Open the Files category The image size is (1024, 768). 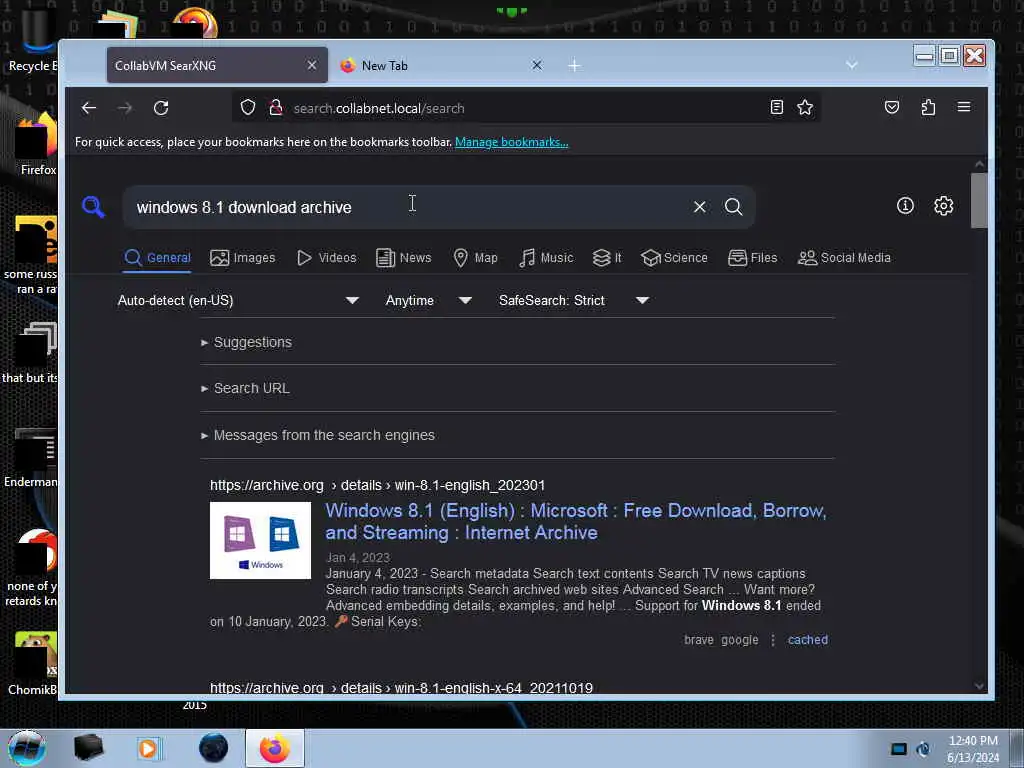point(752,257)
